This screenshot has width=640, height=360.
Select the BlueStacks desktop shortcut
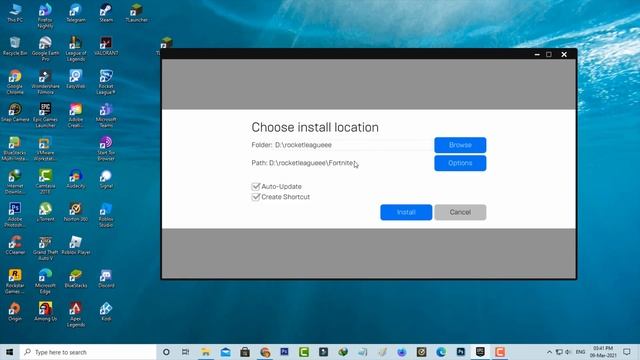pos(76,278)
